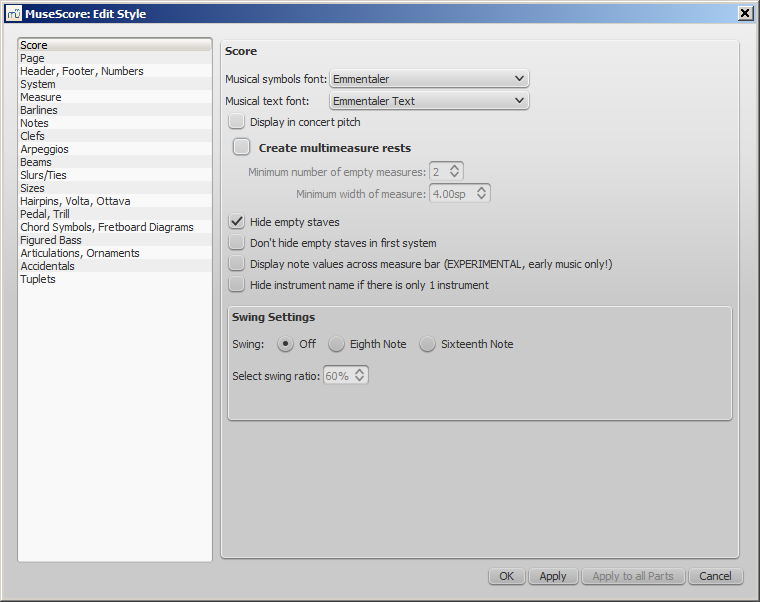Image resolution: width=760 pixels, height=602 pixels.
Task: Open the Arpeggios category
Action: coord(115,149)
